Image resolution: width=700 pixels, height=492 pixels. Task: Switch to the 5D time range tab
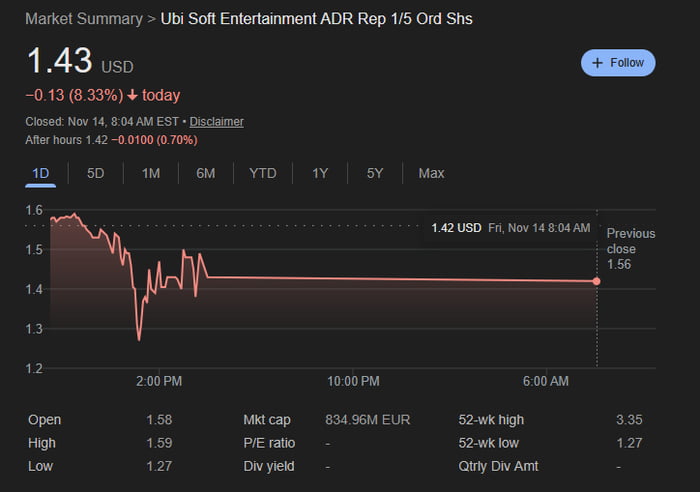pyautogui.click(x=96, y=173)
